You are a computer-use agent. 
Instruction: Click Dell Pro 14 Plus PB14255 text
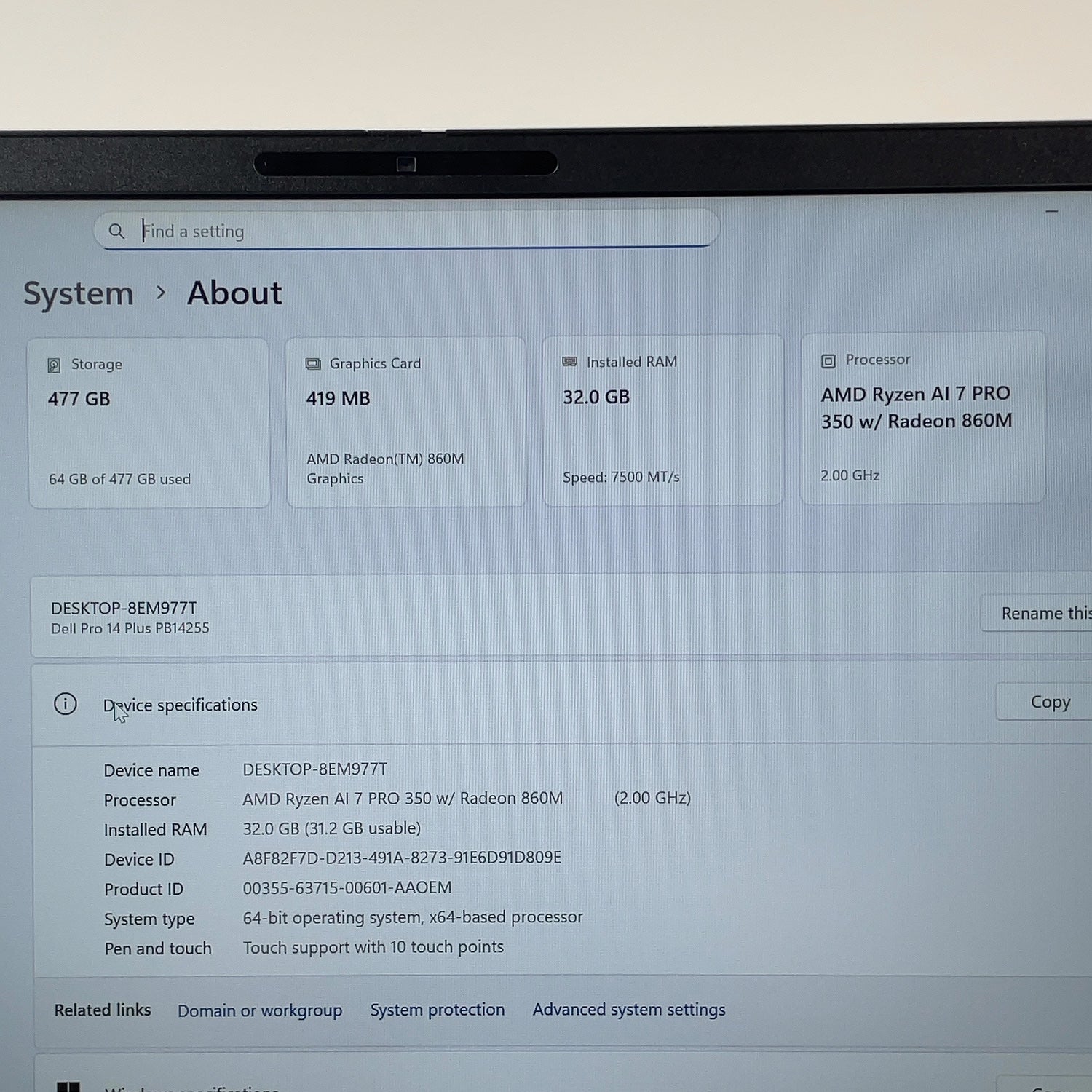tap(130, 628)
